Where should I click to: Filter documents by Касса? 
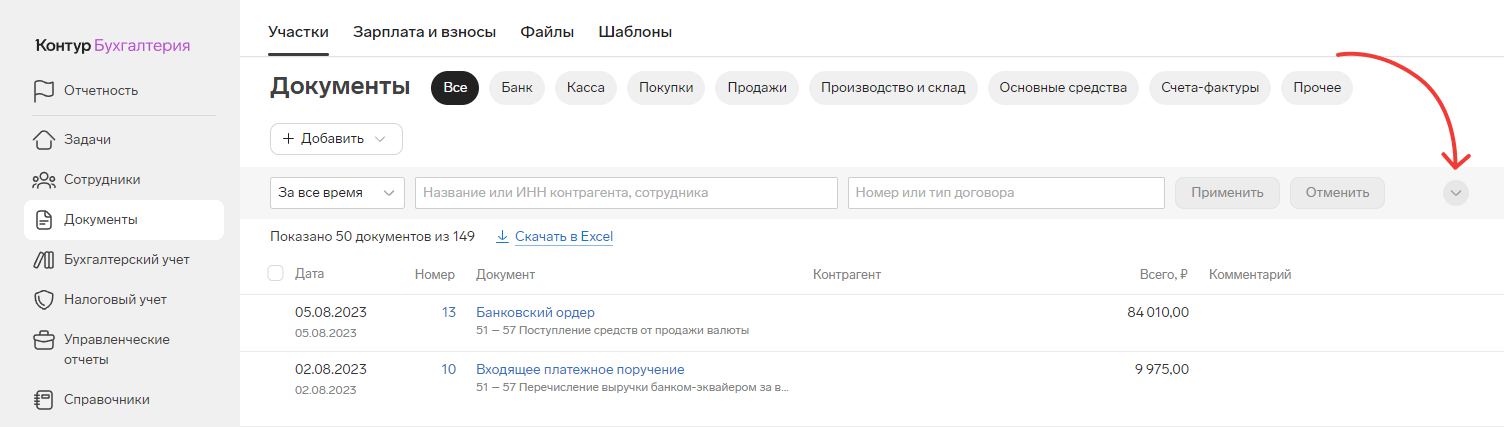point(586,87)
